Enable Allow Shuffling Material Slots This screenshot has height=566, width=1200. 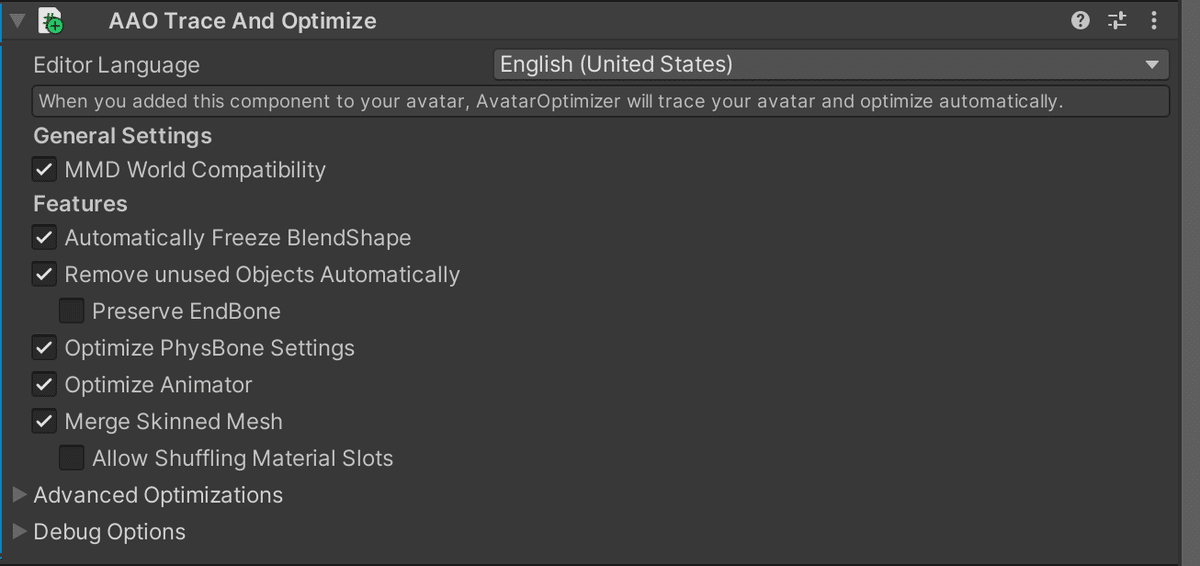[71, 458]
